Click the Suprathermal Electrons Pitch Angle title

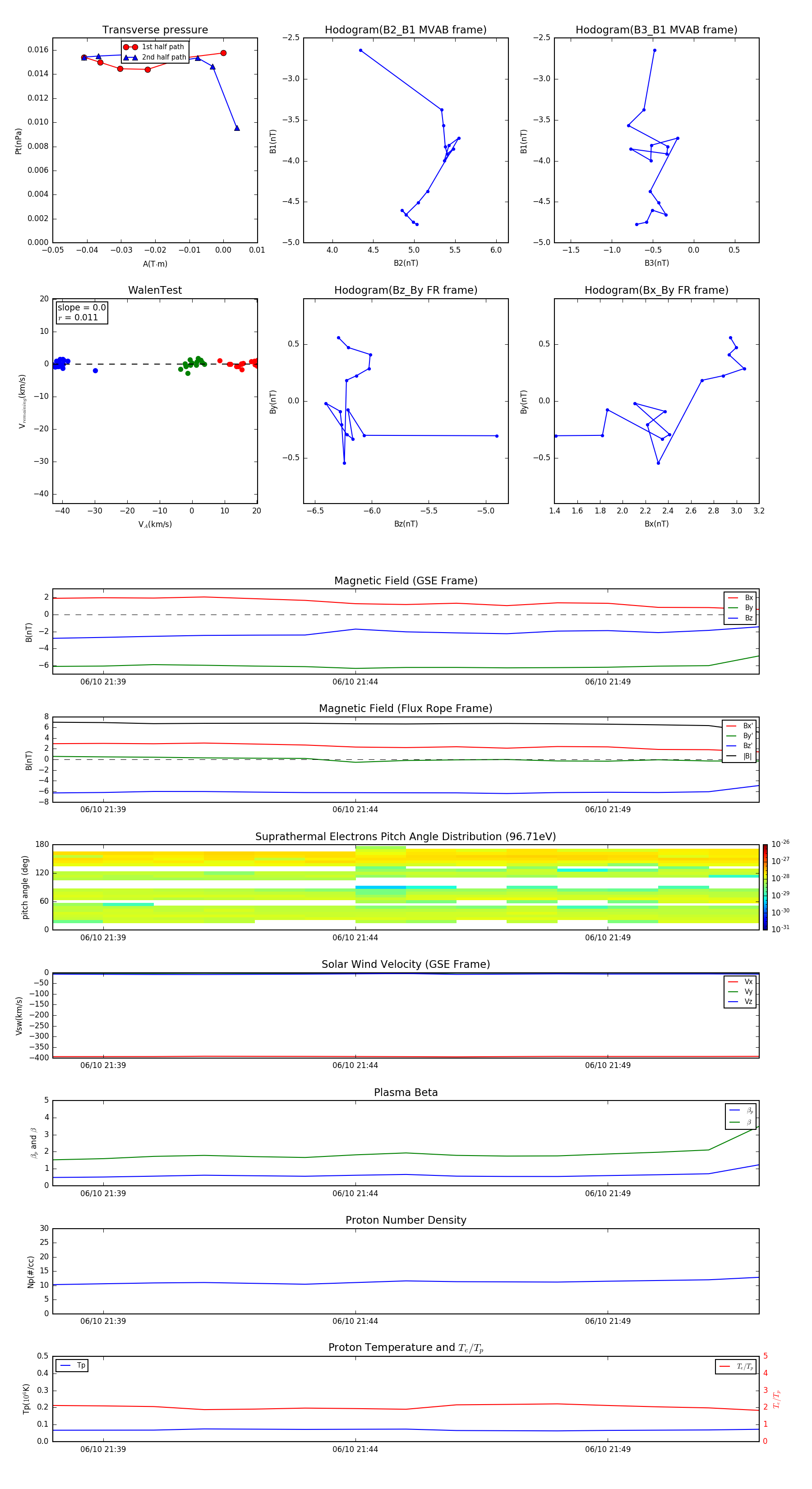[x=406, y=837]
